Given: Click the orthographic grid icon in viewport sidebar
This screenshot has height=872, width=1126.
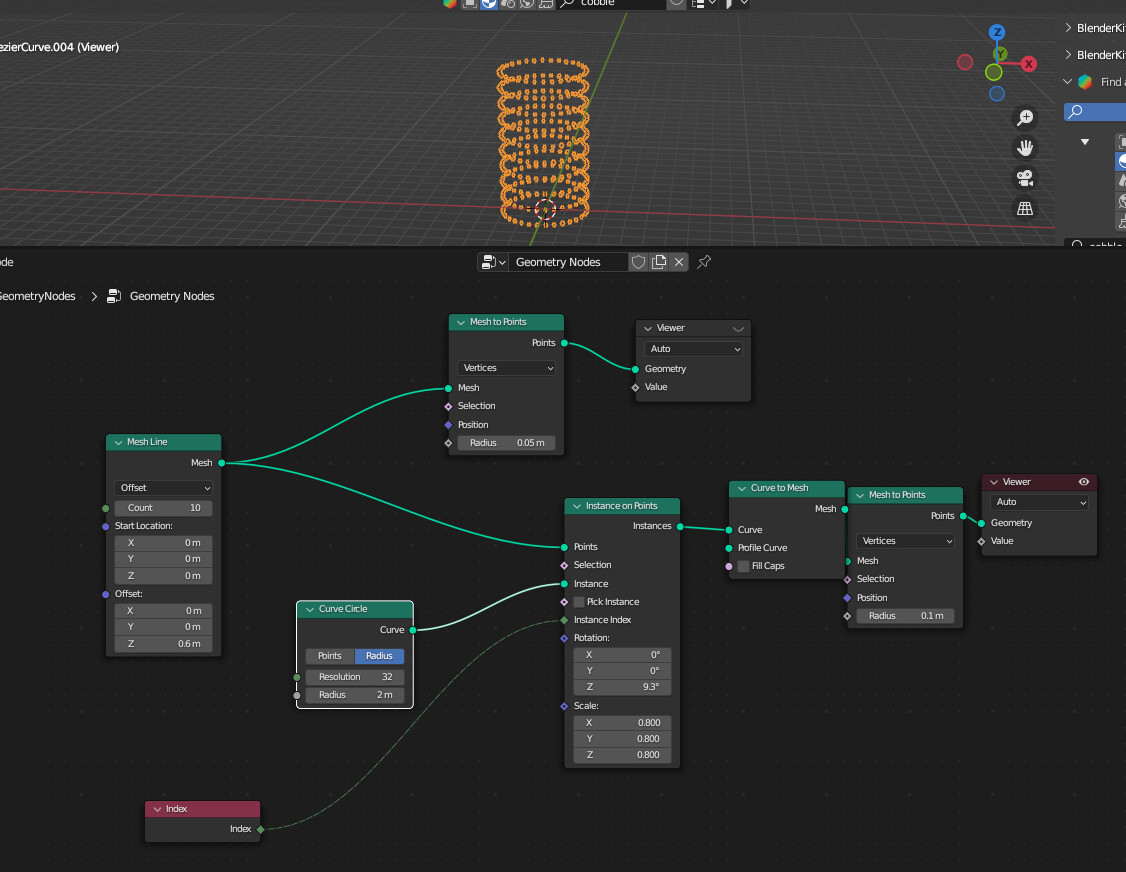Looking at the screenshot, I should (x=1024, y=208).
